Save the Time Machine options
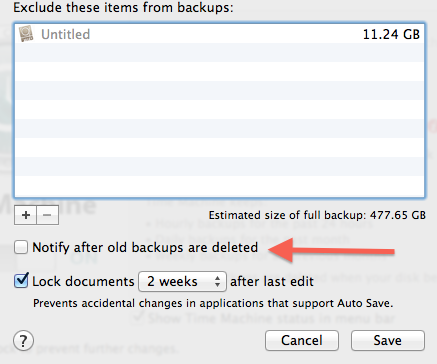The width and height of the screenshot is (437, 364). tap(388, 340)
